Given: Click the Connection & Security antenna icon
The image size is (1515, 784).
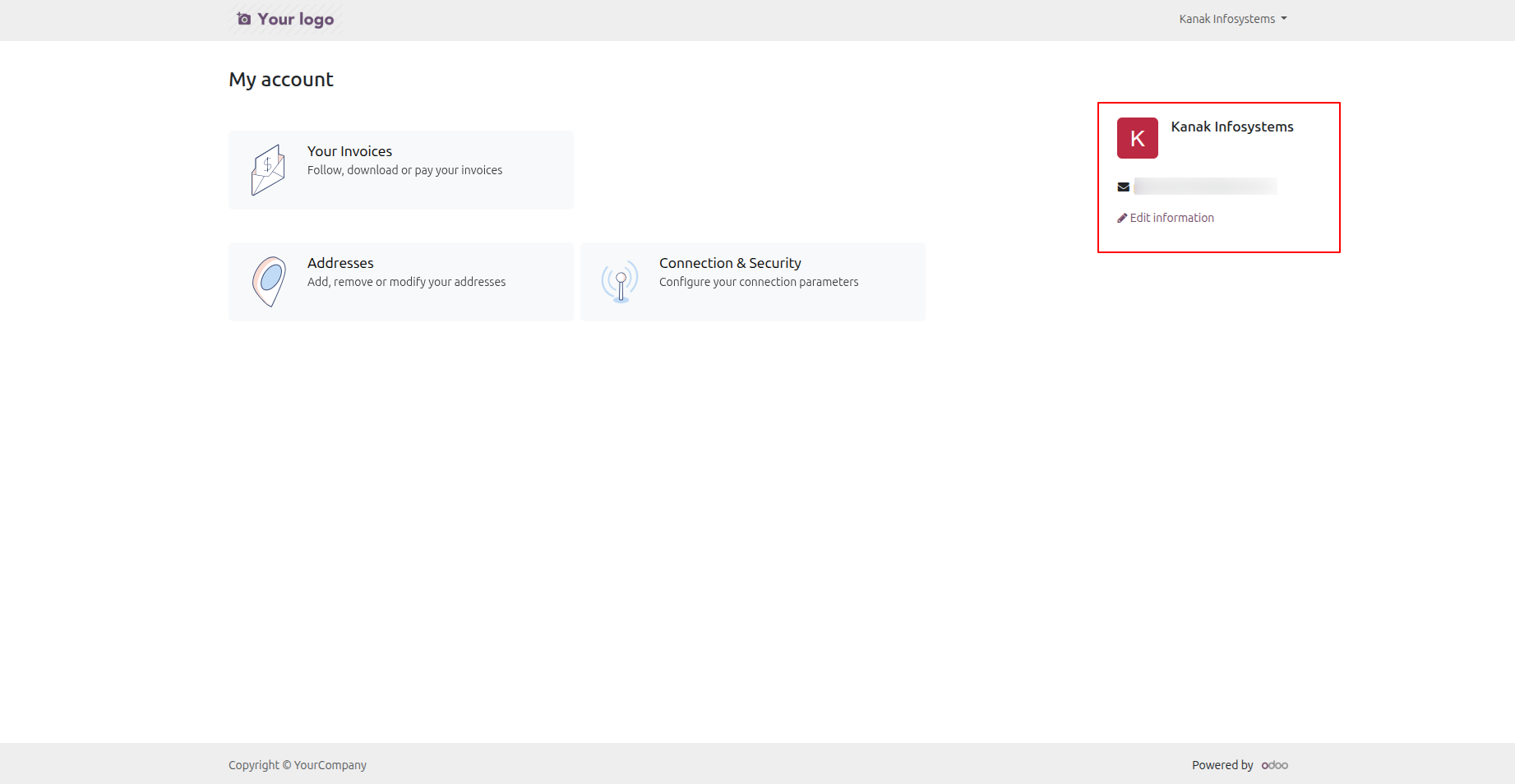Looking at the screenshot, I should click(620, 282).
